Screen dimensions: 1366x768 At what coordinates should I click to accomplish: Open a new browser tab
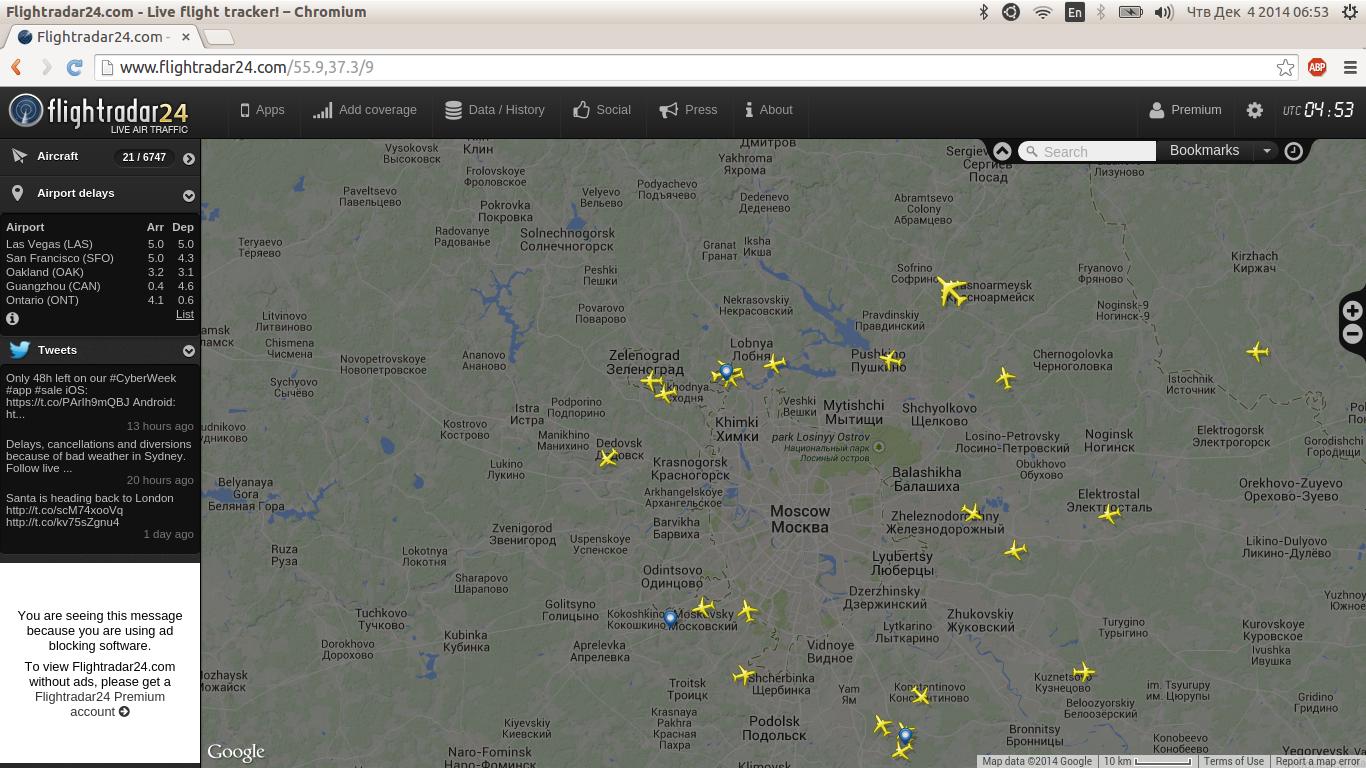click(x=219, y=37)
